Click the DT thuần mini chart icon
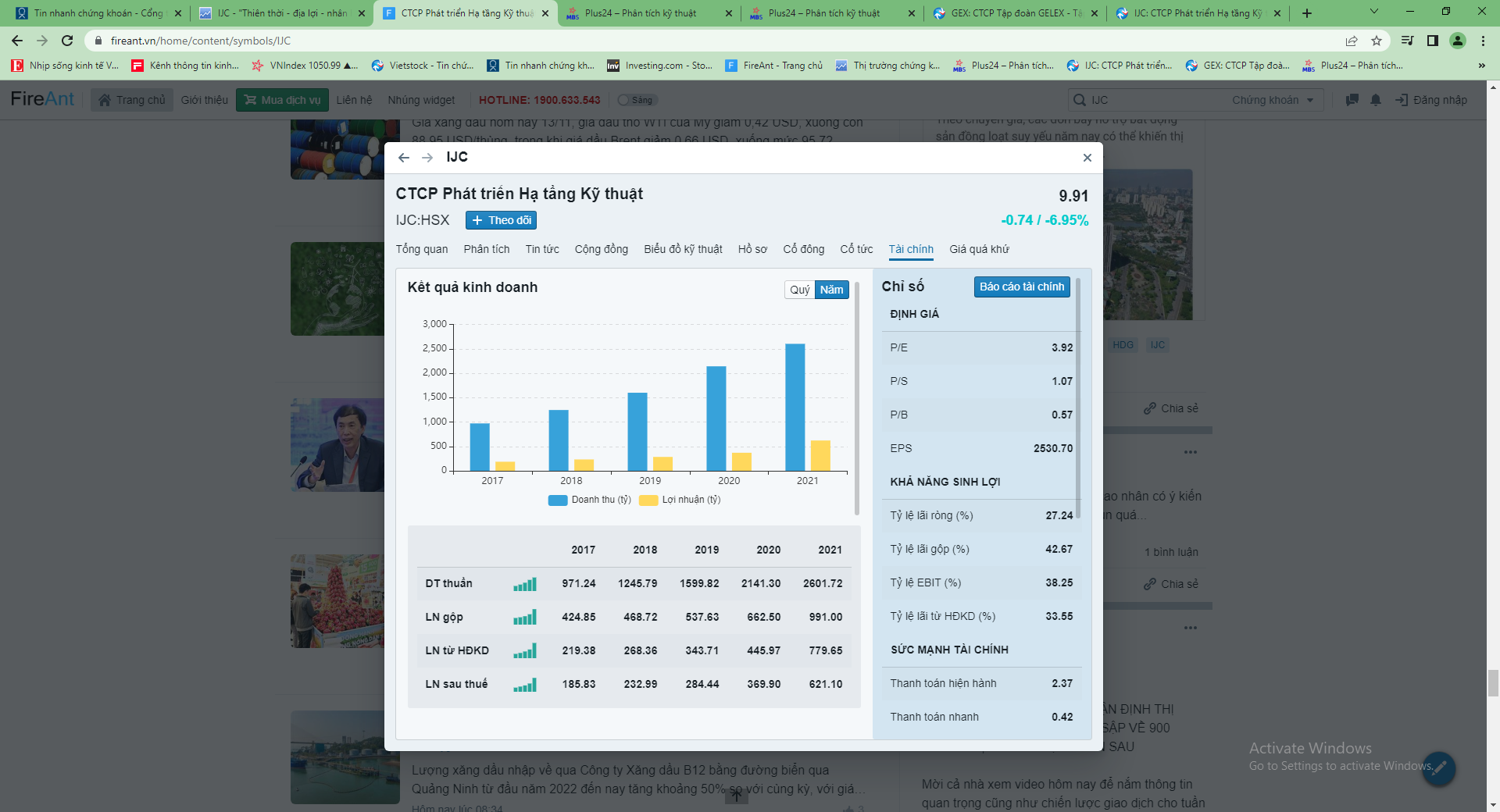This screenshot has width=1500, height=812. click(x=525, y=584)
